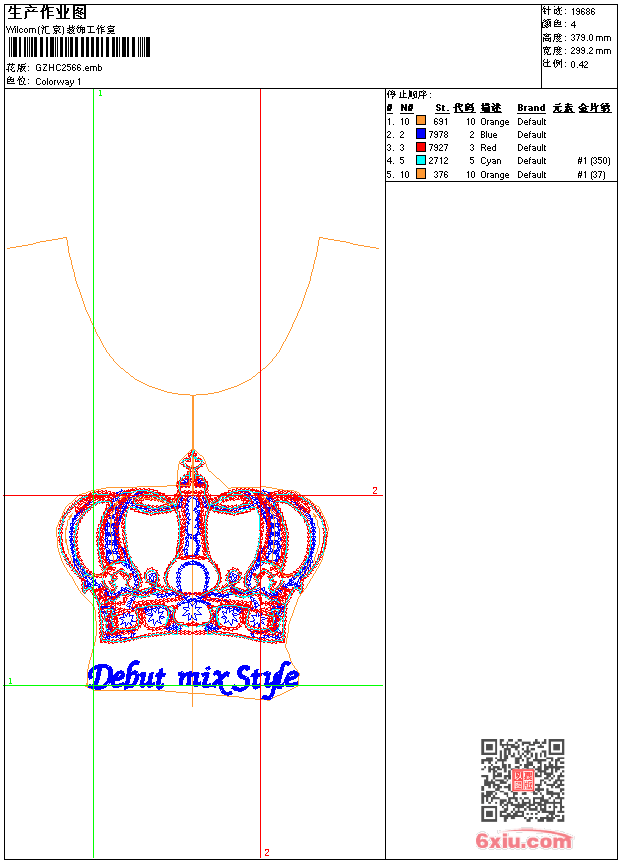
Task: Select the blue color swatch in stop sequence
Action: click(421, 134)
